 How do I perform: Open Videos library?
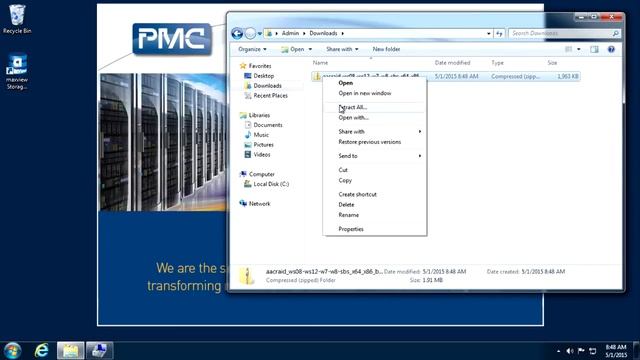tap(257, 155)
